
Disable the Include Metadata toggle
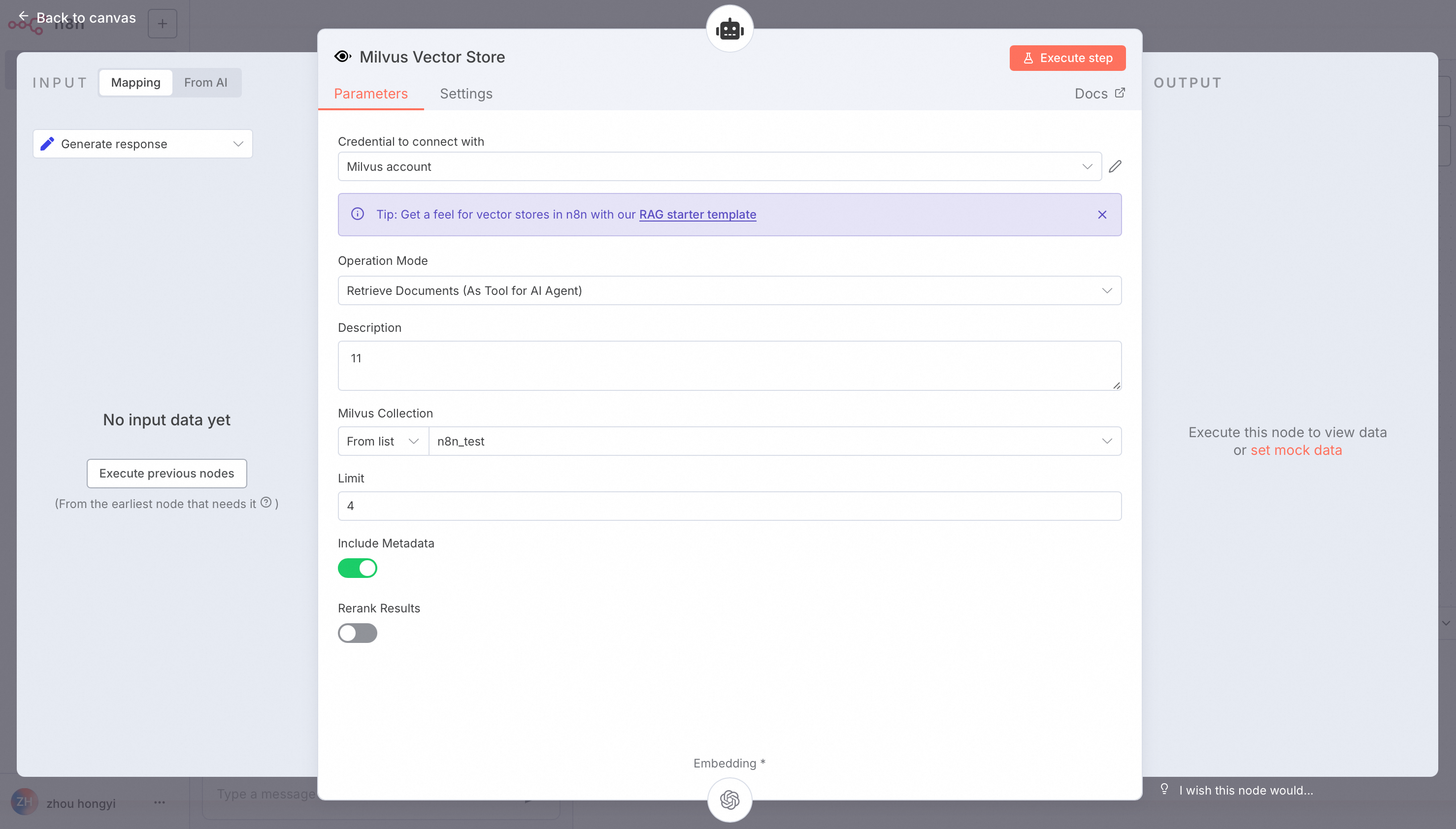(x=357, y=568)
